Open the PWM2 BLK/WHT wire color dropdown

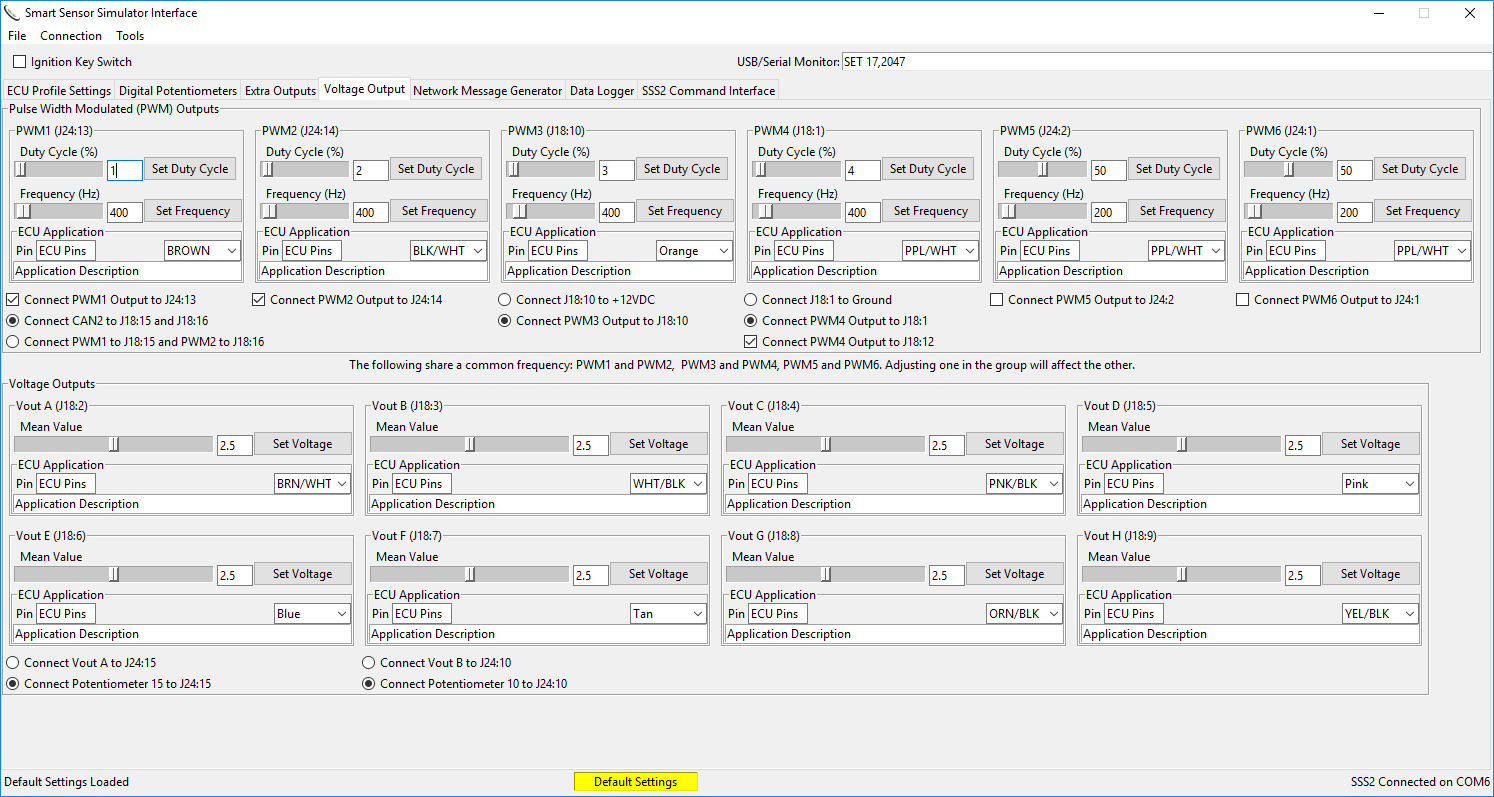[448, 251]
